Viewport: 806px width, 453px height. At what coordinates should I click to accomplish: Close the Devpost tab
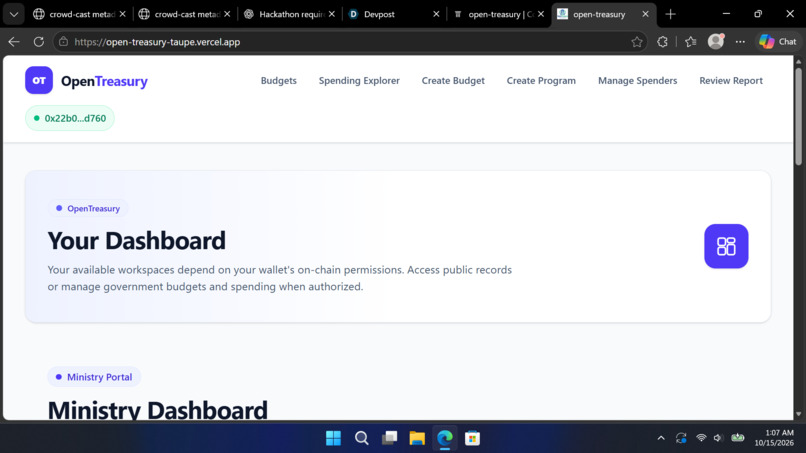[x=436, y=14]
